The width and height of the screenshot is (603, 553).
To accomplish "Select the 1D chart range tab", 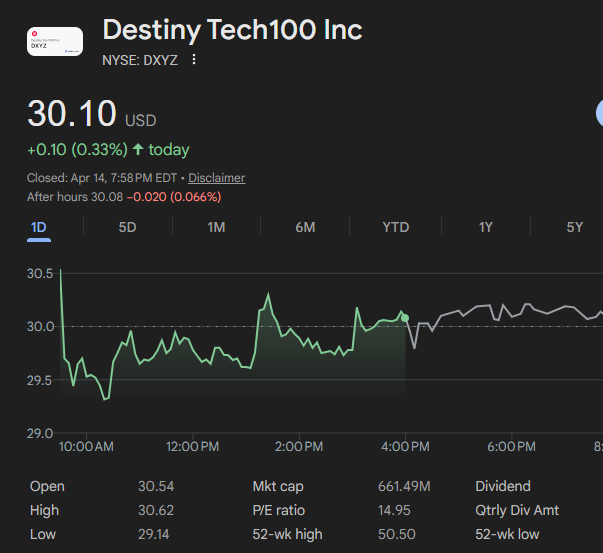I will (39, 227).
